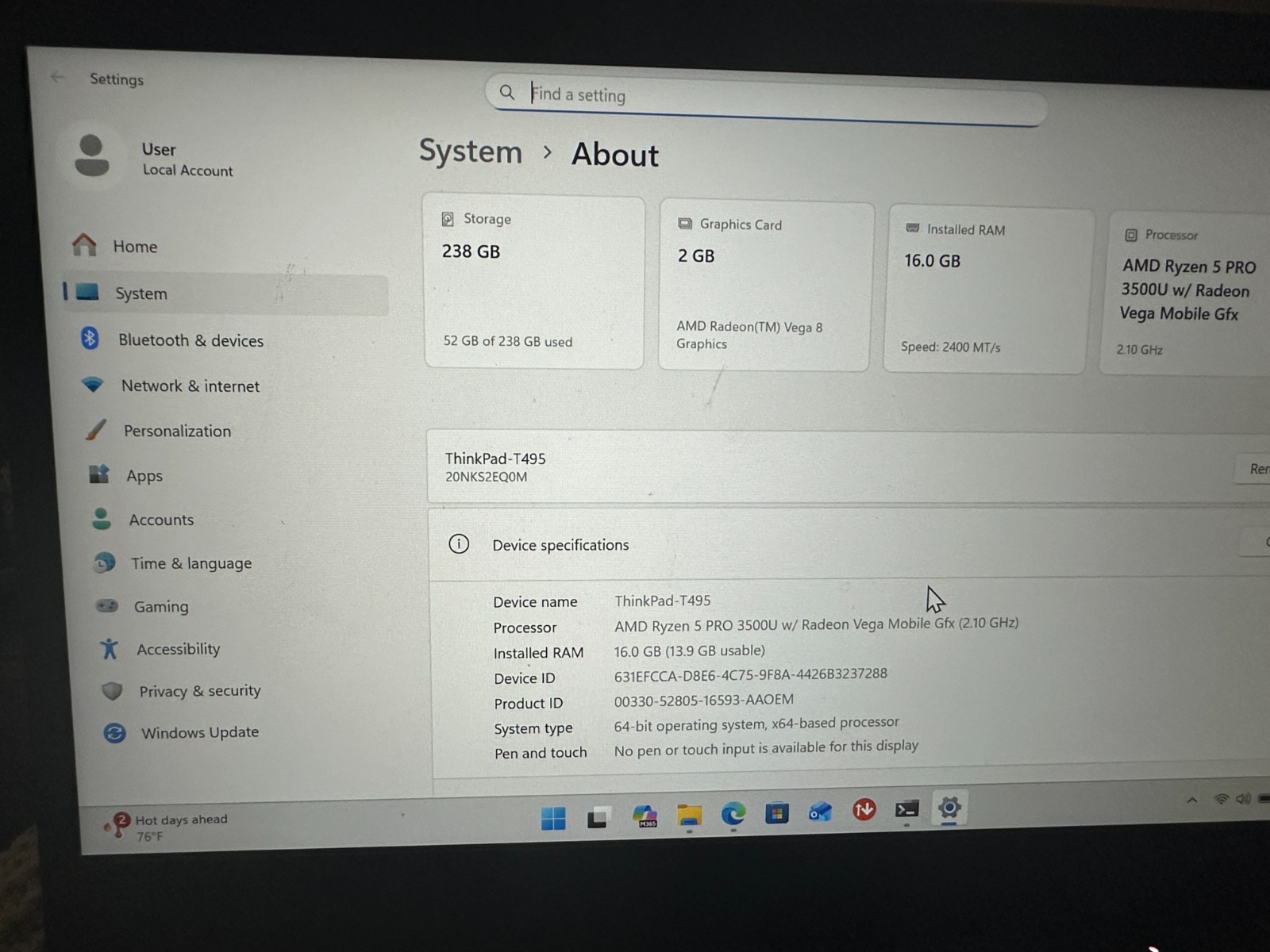
Task: Show hidden icons in system tray
Action: (x=1192, y=800)
